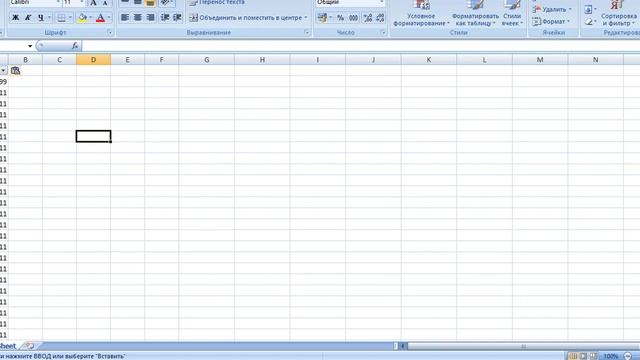Click insert new worksheet tab icon

(30, 346)
